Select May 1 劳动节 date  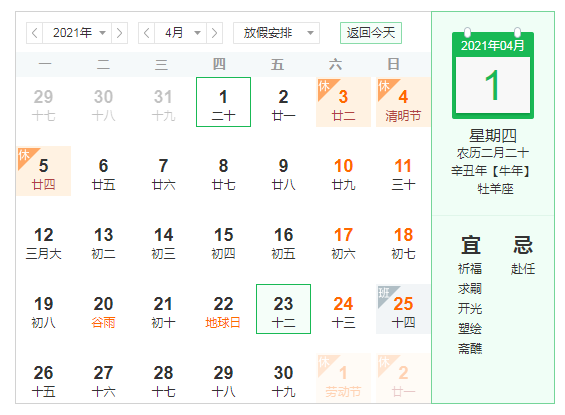[x=343, y=378]
